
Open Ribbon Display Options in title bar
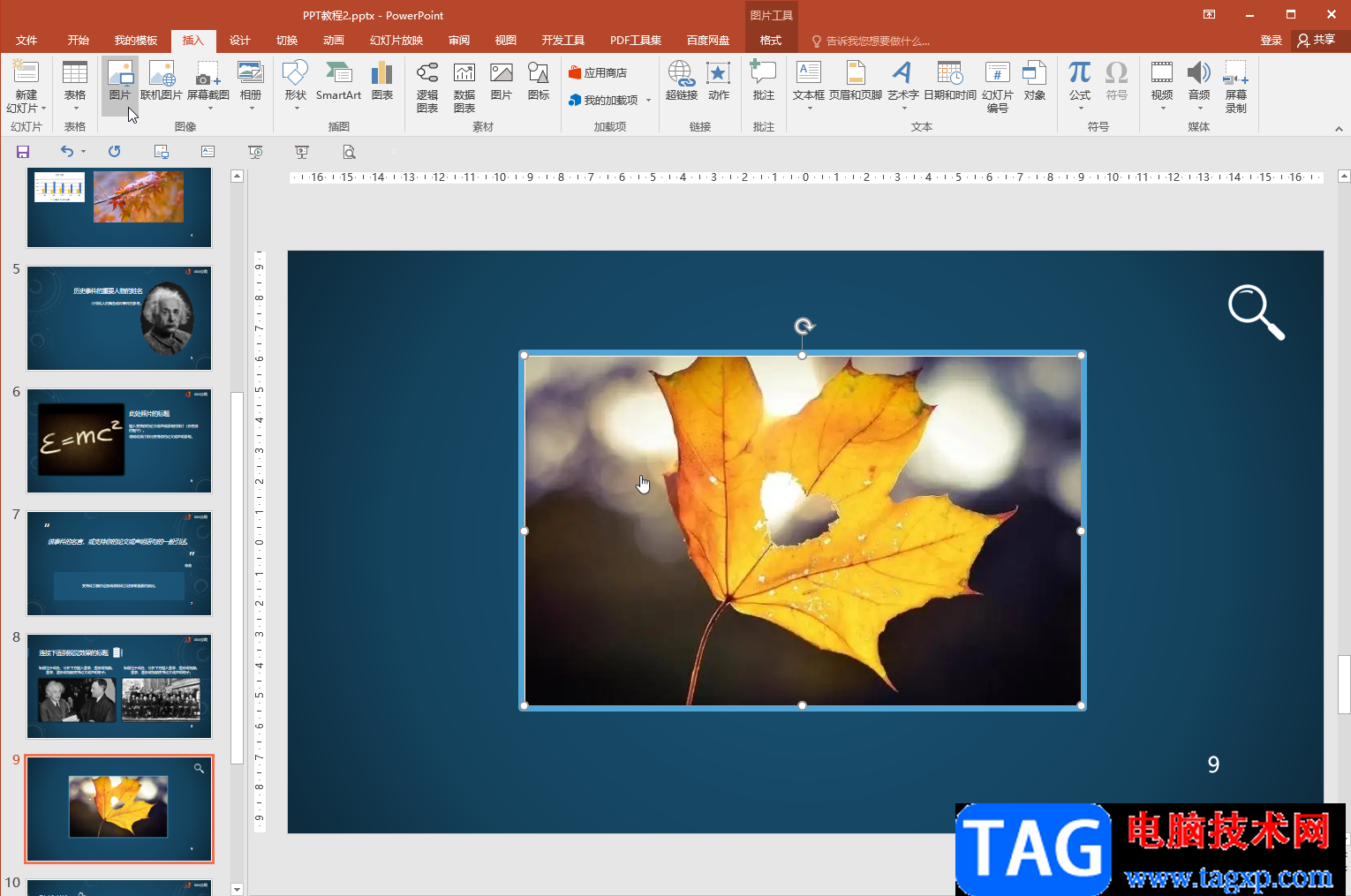click(1209, 14)
